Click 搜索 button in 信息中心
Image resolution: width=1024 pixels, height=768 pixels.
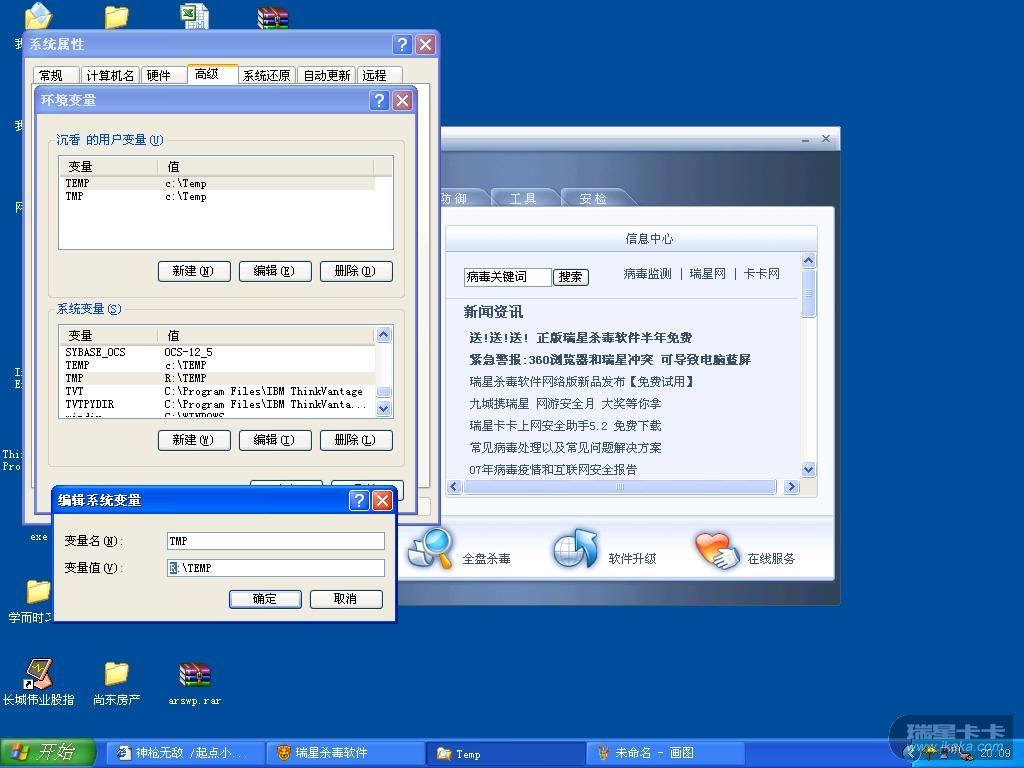(x=571, y=277)
